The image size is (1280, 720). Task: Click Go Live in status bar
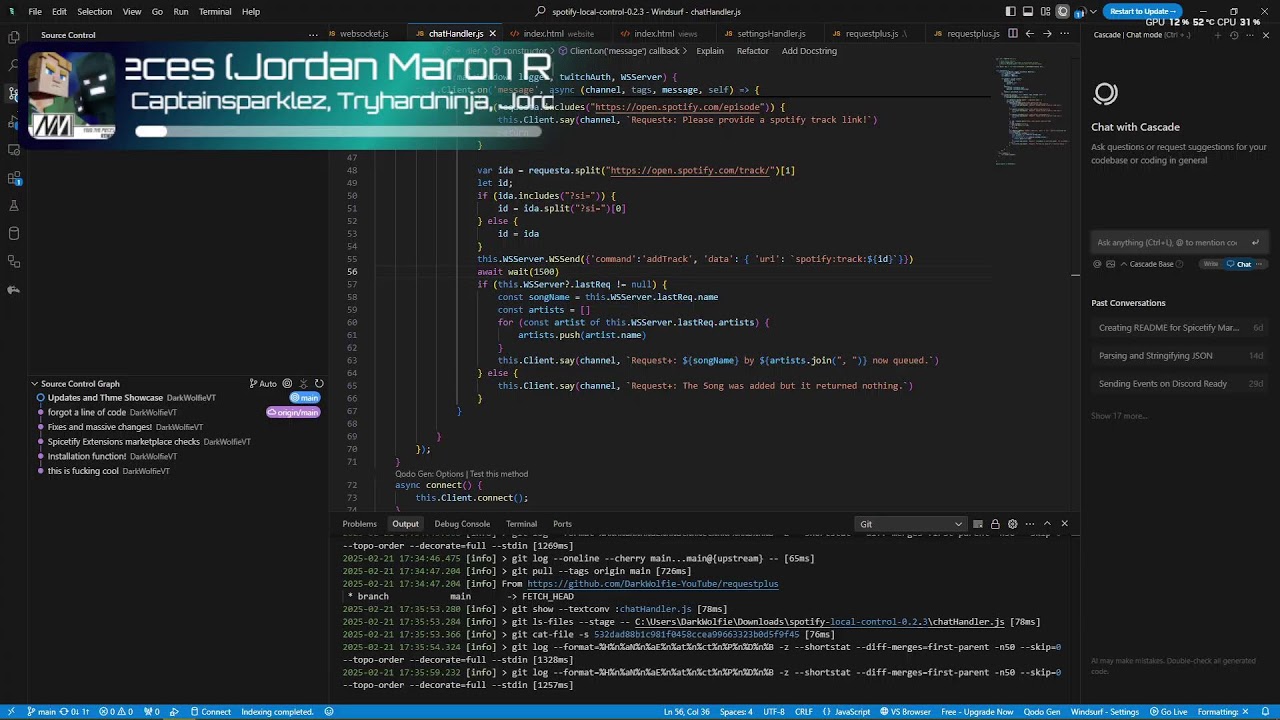(1167, 712)
